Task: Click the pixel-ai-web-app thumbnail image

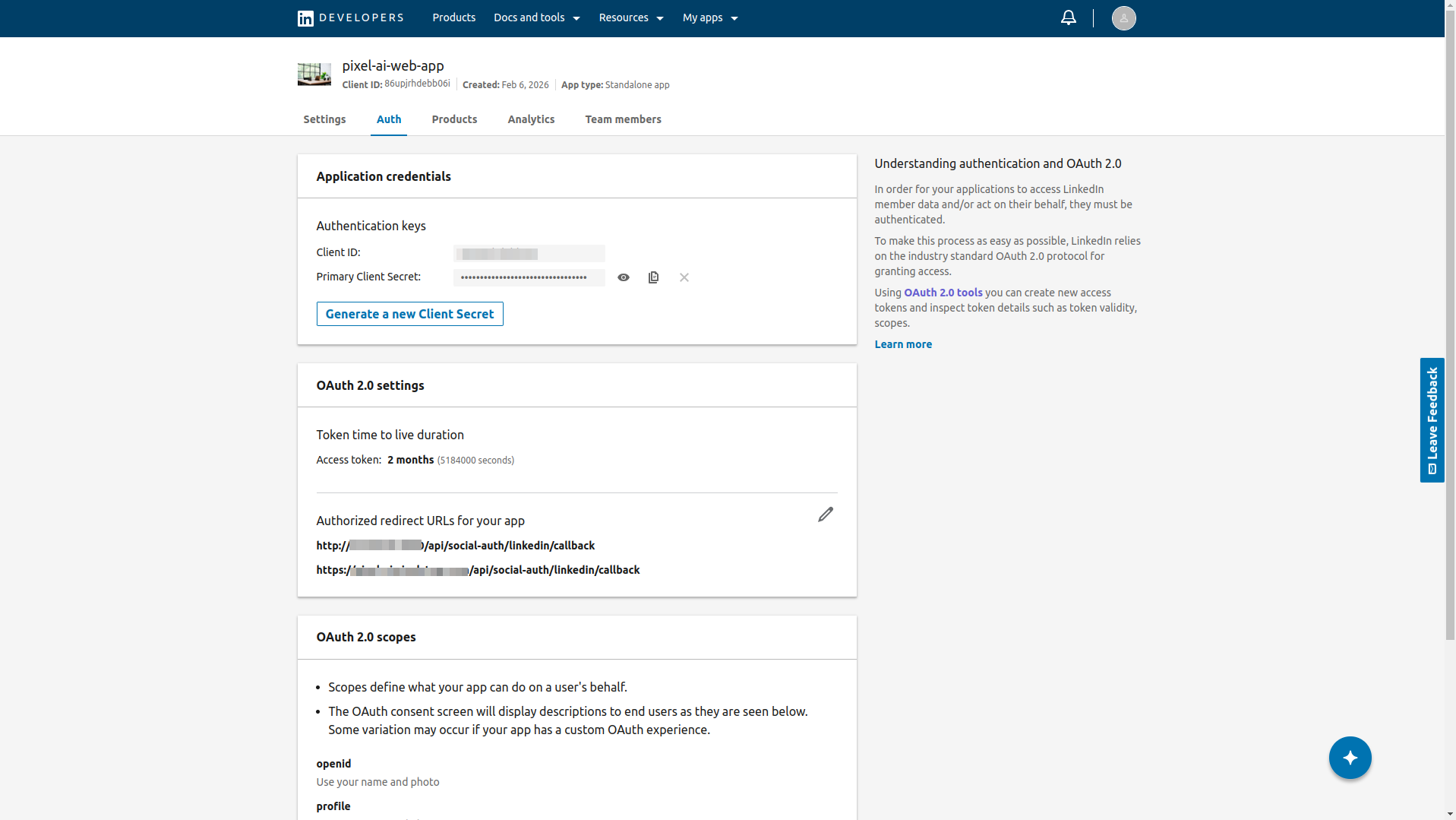Action: 314,74
